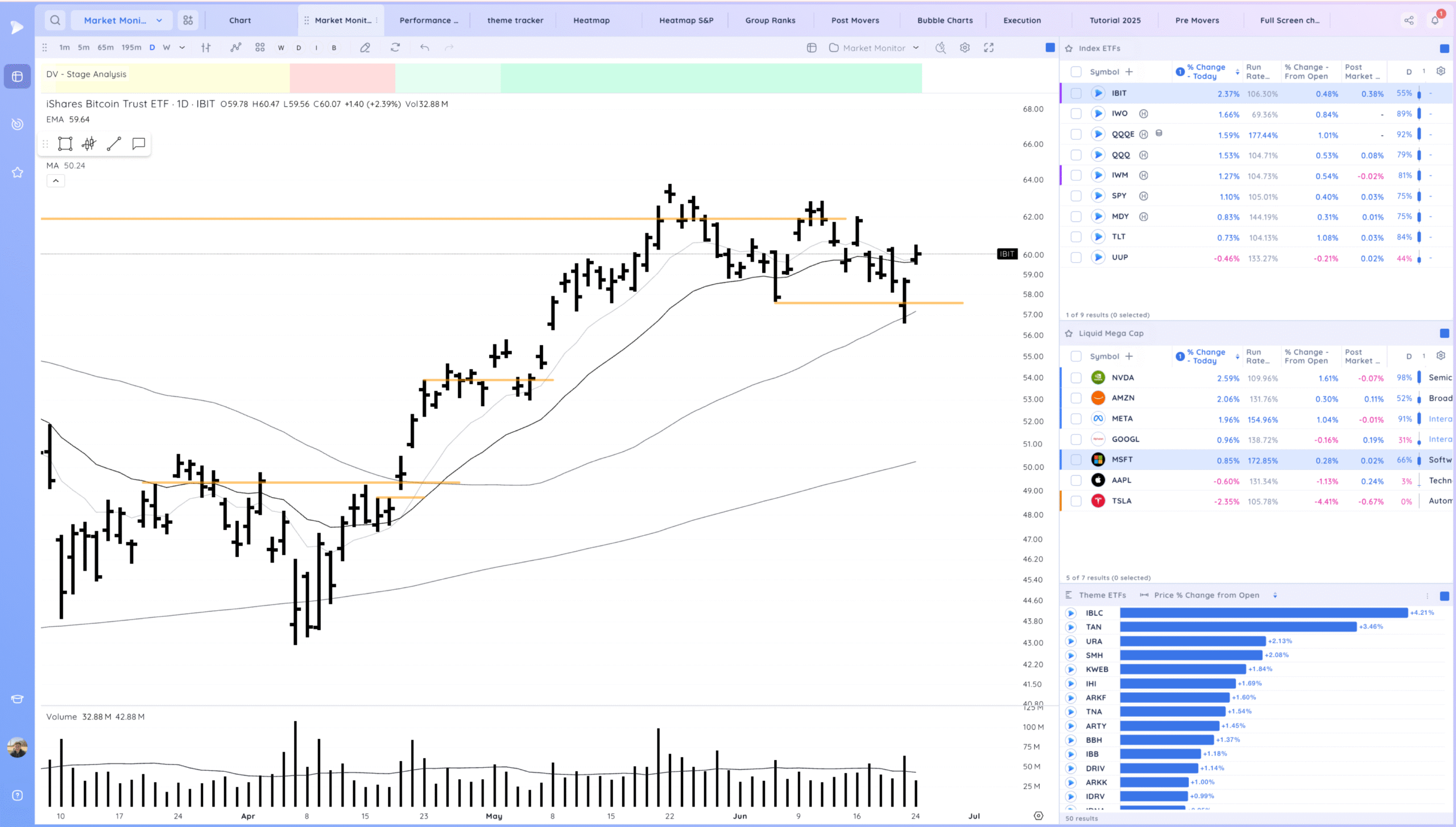1456x827 pixels.
Task: Toggle select-all checkbox in Index ETFs header
Action: point(1076,72)
